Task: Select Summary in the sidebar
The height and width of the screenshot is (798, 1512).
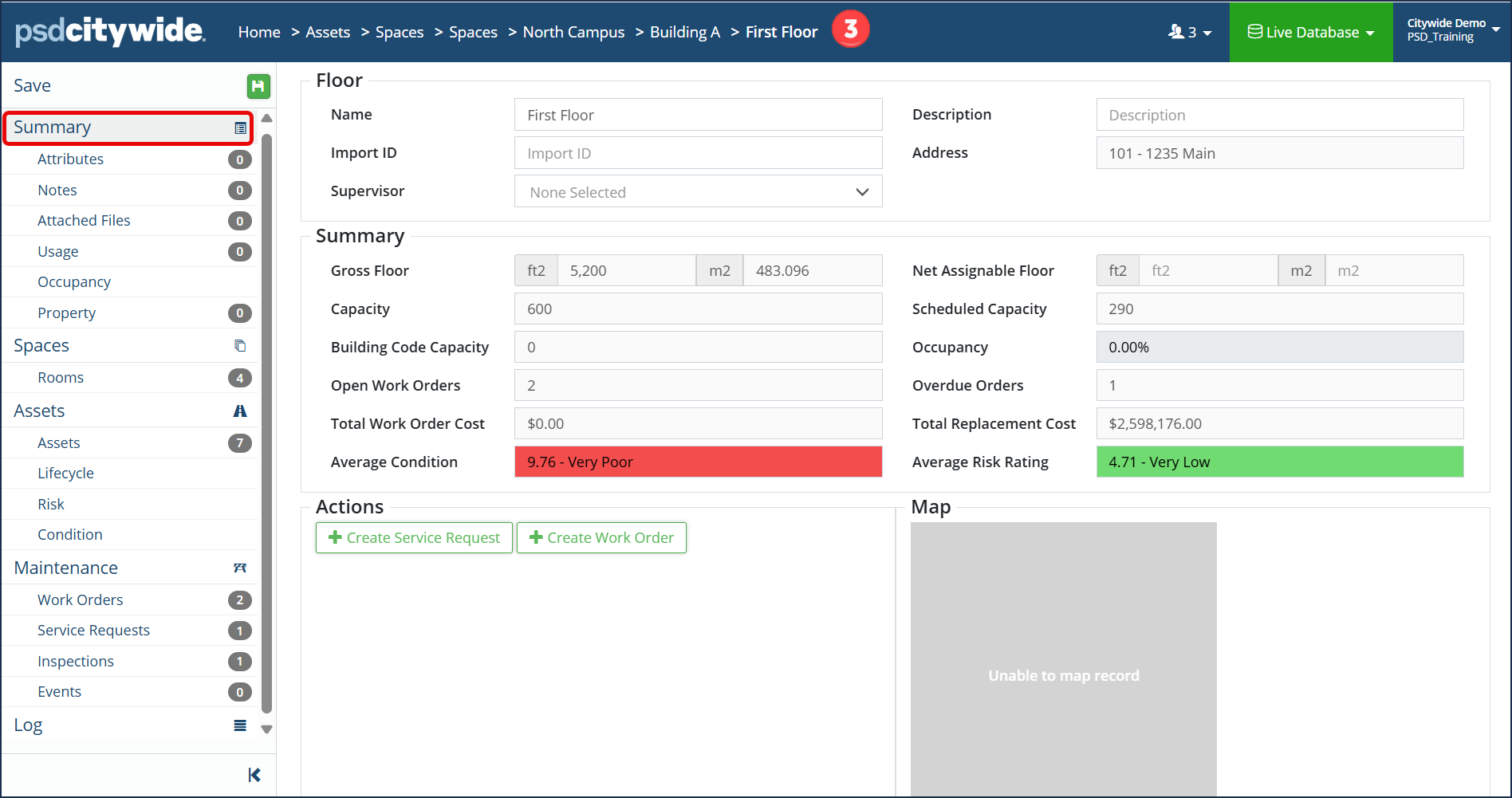Action: coord(128,128)
